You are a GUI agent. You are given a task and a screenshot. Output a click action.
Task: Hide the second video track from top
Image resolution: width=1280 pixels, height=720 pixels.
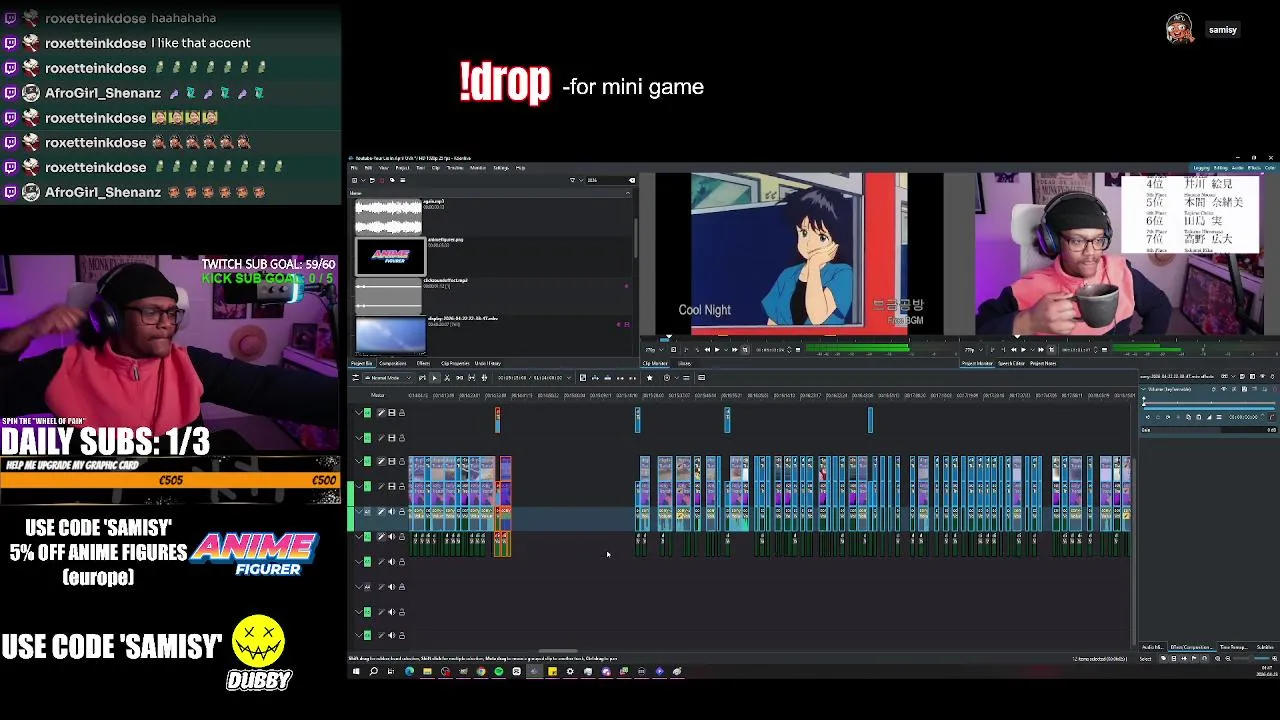(391, 437)
